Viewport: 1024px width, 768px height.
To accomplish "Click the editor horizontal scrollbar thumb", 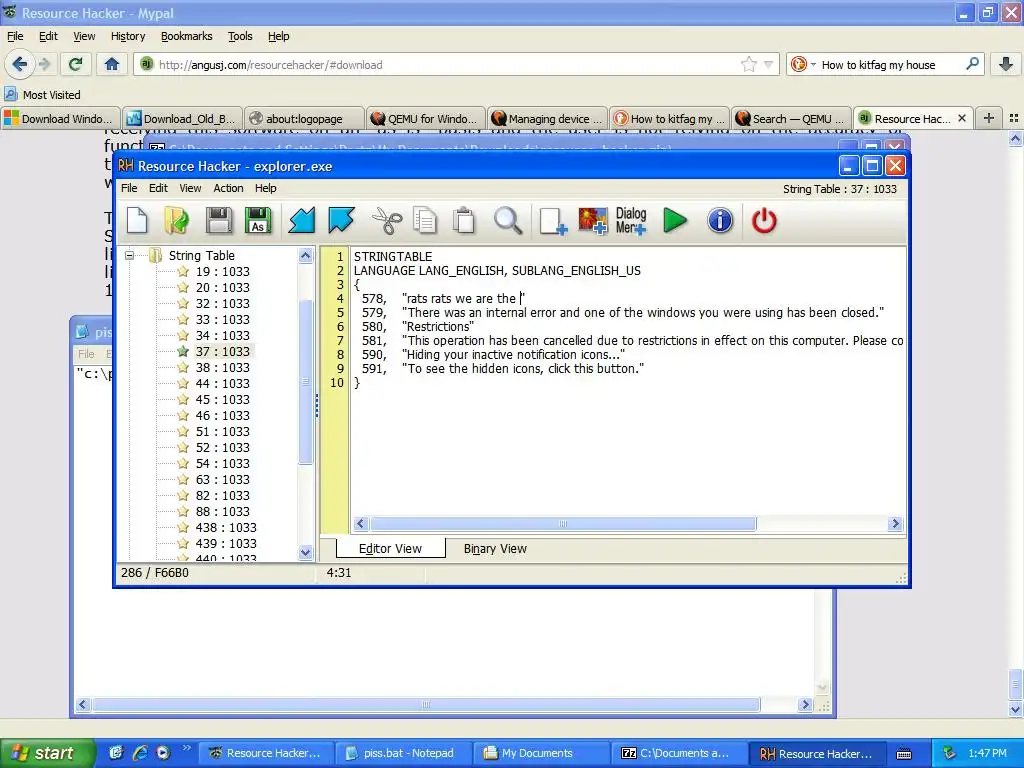I will [x=563, y=523].
